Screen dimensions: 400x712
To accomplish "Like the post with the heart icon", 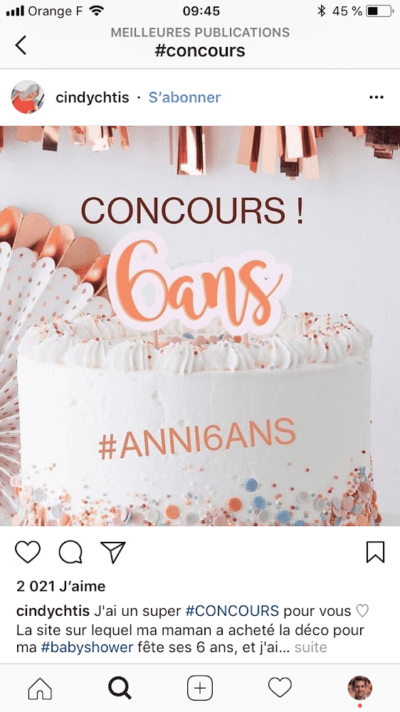I will (28, 552).
